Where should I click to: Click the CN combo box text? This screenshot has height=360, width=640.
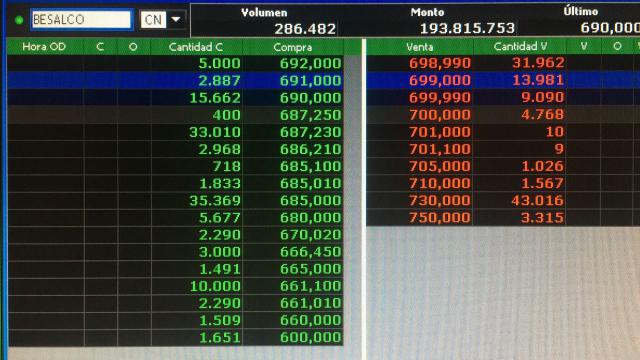(153, 20)
